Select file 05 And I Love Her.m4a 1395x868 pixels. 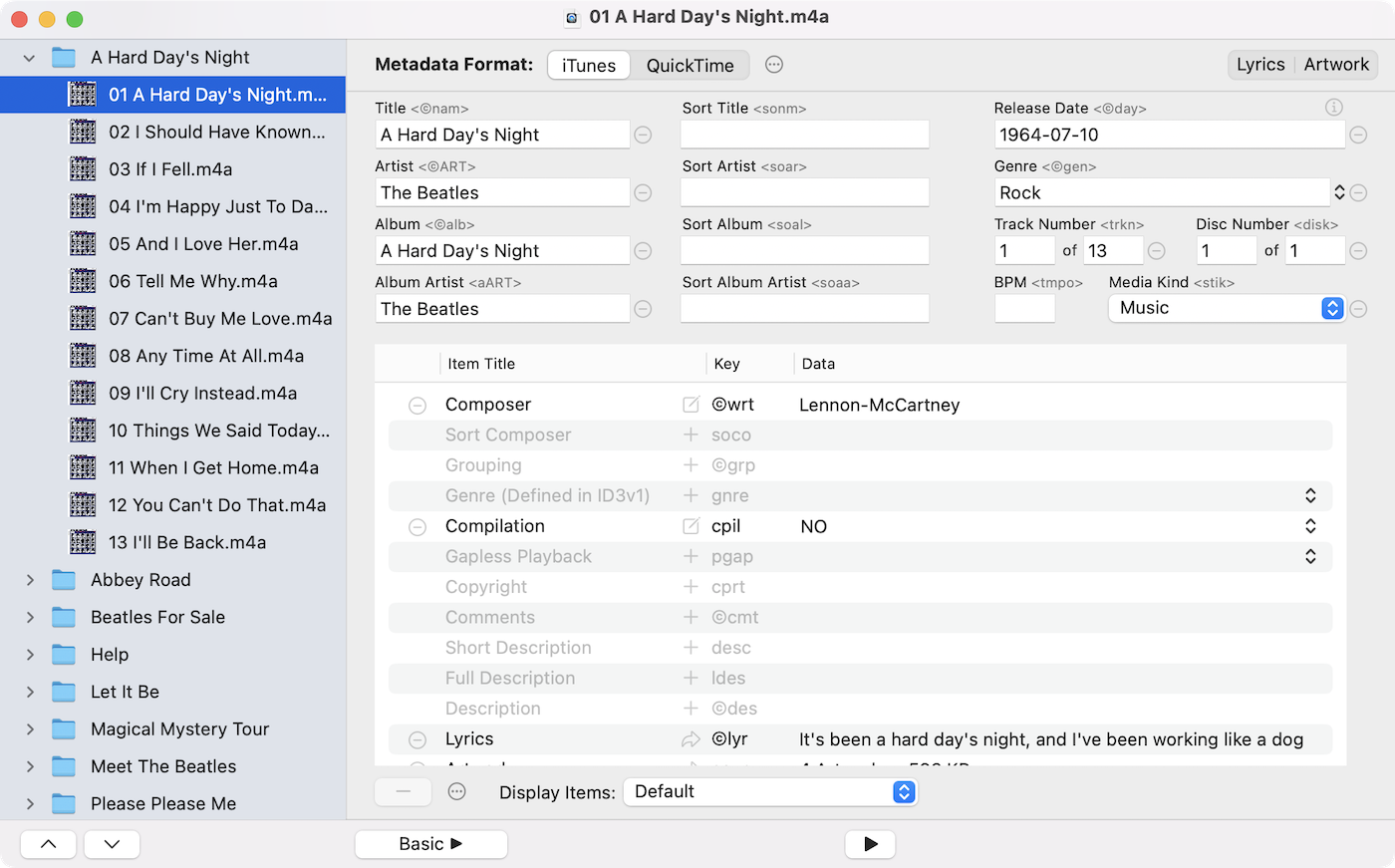pyautogui.click(x=173, y=244)
